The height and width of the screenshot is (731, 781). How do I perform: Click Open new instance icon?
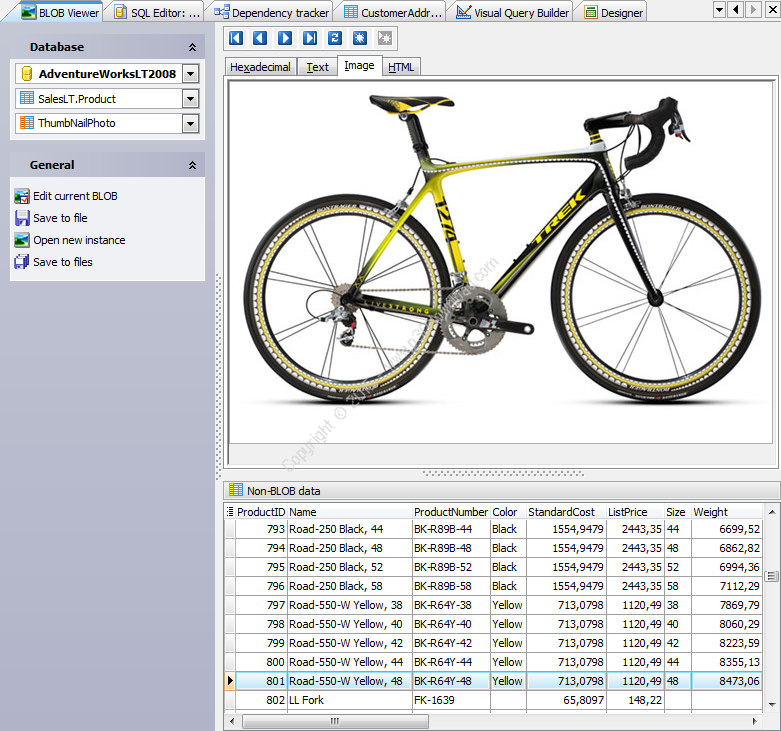point(22,240)
